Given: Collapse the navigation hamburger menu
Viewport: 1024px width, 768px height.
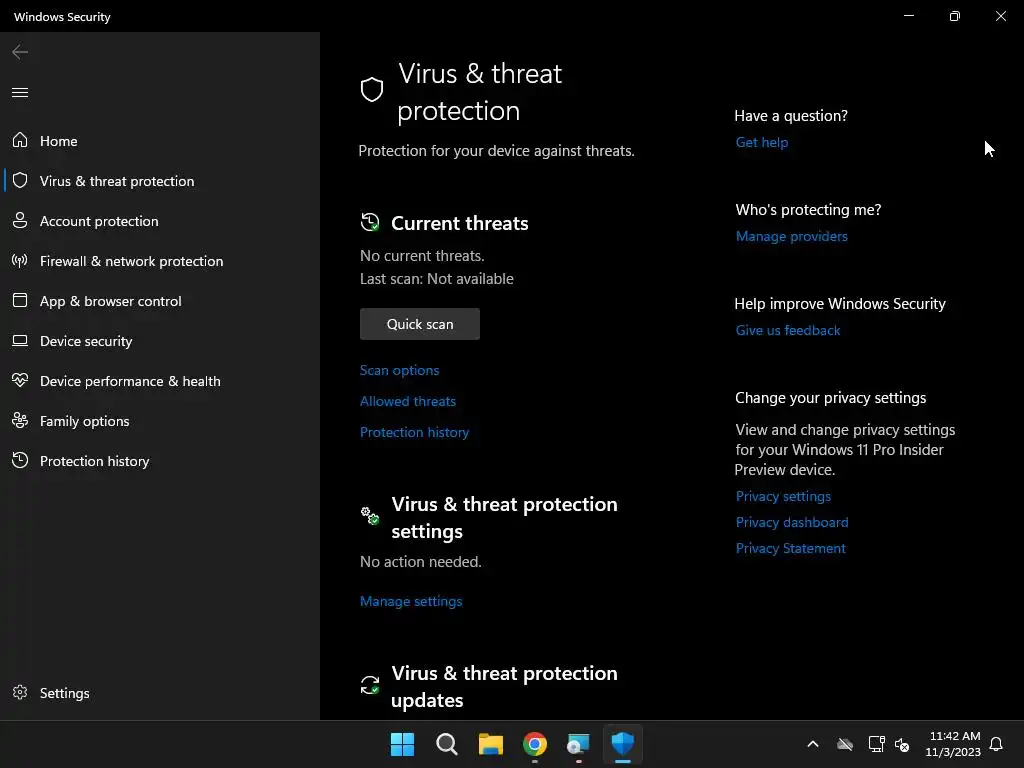Looking at the screenshot, I should (20, 93).
